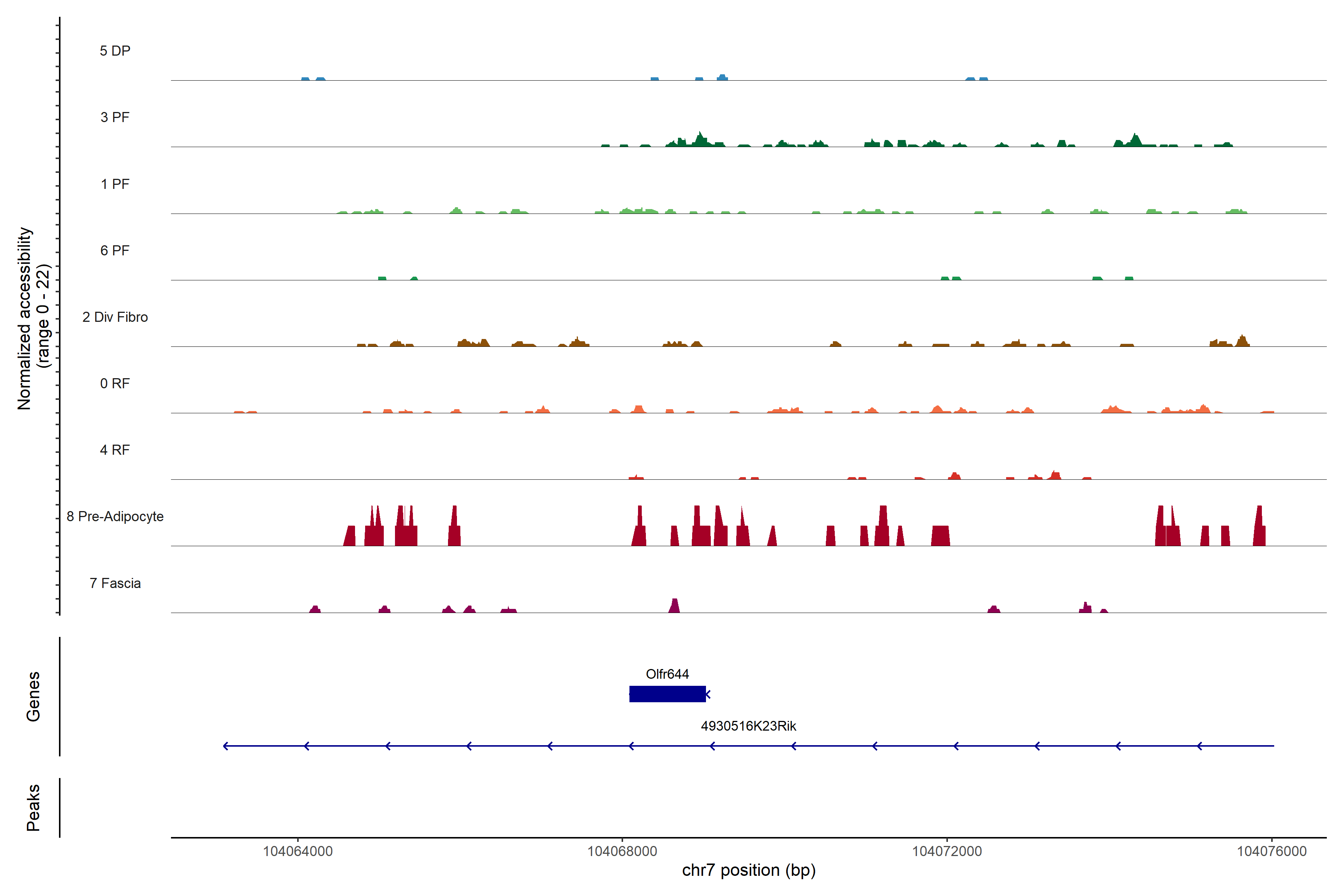Click the 2 Div Fibro track label

115,317
